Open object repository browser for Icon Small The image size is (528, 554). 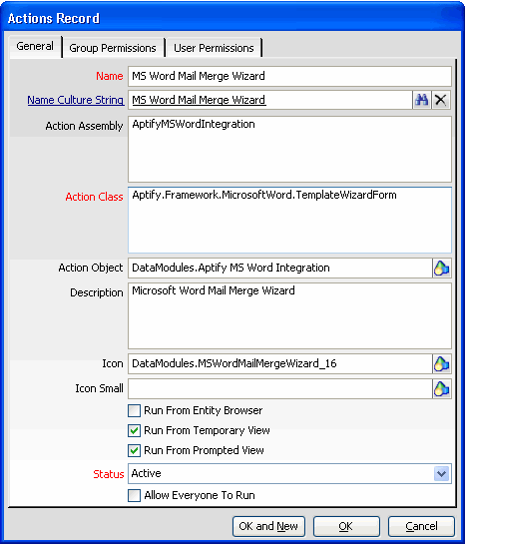point(441,389)
